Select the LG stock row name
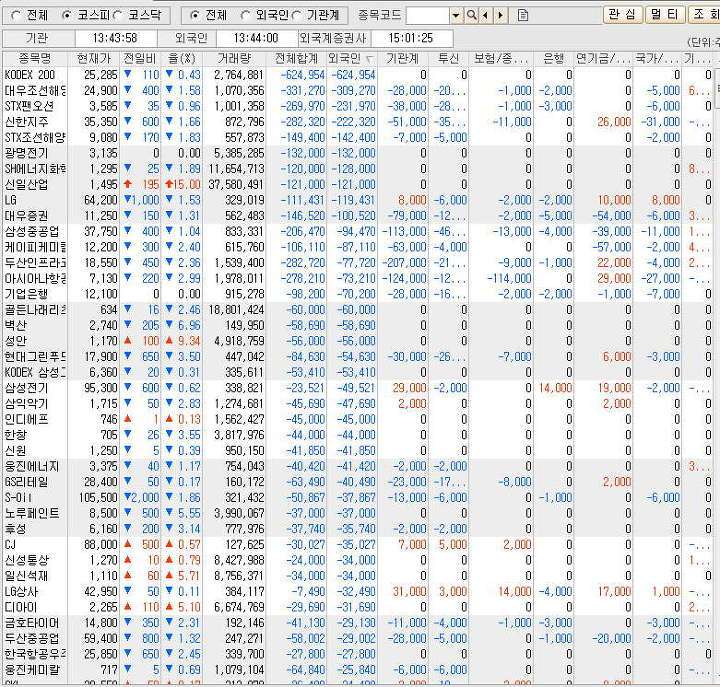This screenshot has height=687, width=720. pos(11,200)
